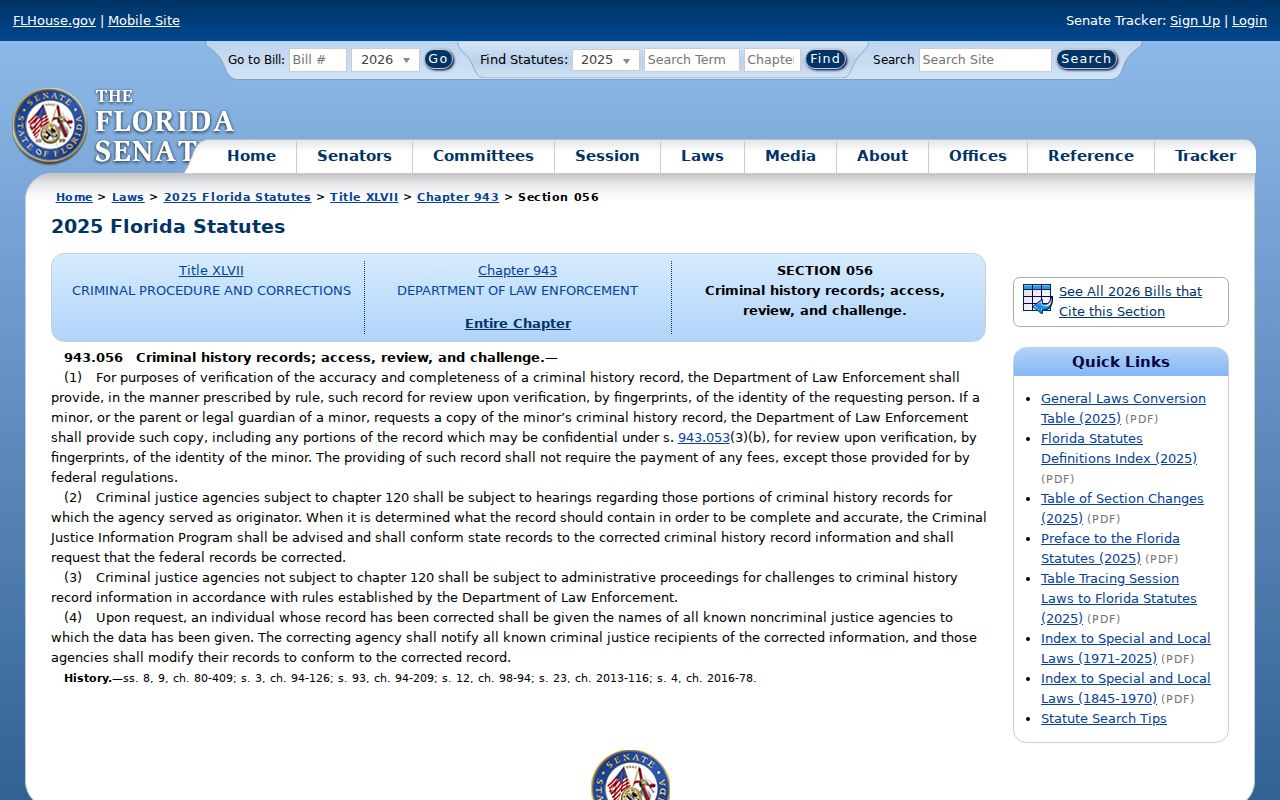Image resolution: width=1280 pixels, height=800 pixels.
Task: Click the Search Site input field
Action: [985, 60]
